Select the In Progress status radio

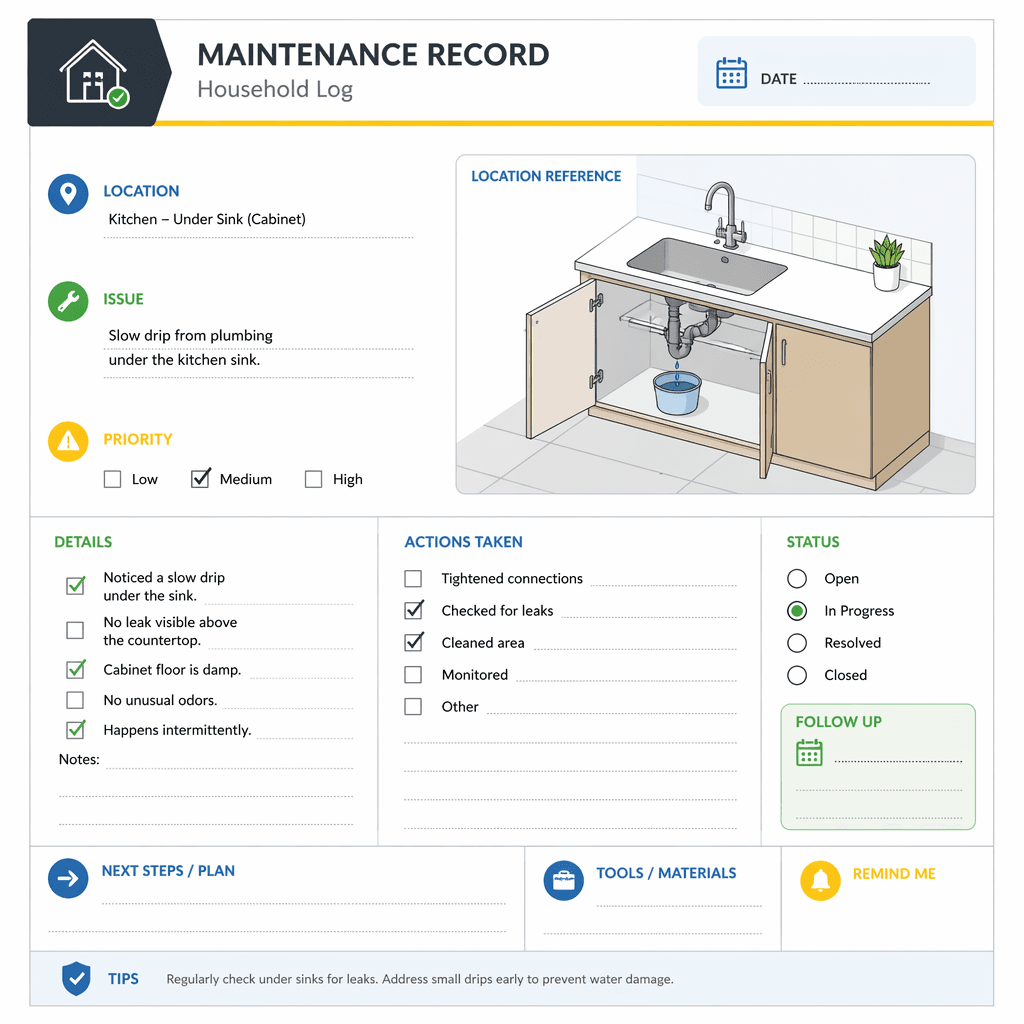(797, 611)
